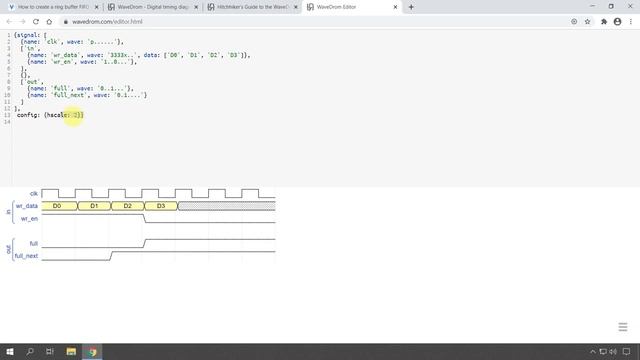Place cursor in the clk signal code line

pos(72,42)
